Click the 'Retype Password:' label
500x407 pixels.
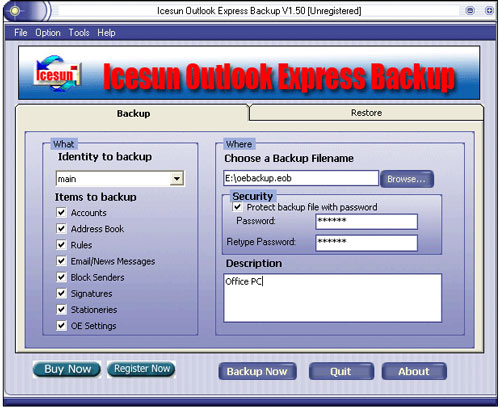tap(261, 242)
